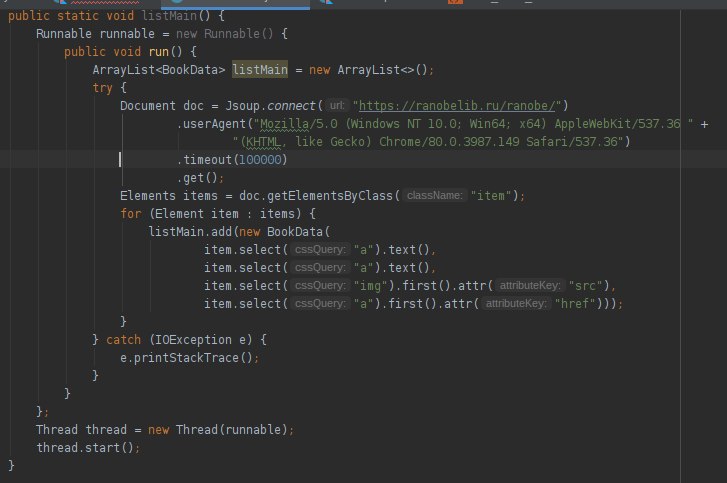
Task: Click BookData inside ArrayList<BookData>
Action: coord(190,70)
